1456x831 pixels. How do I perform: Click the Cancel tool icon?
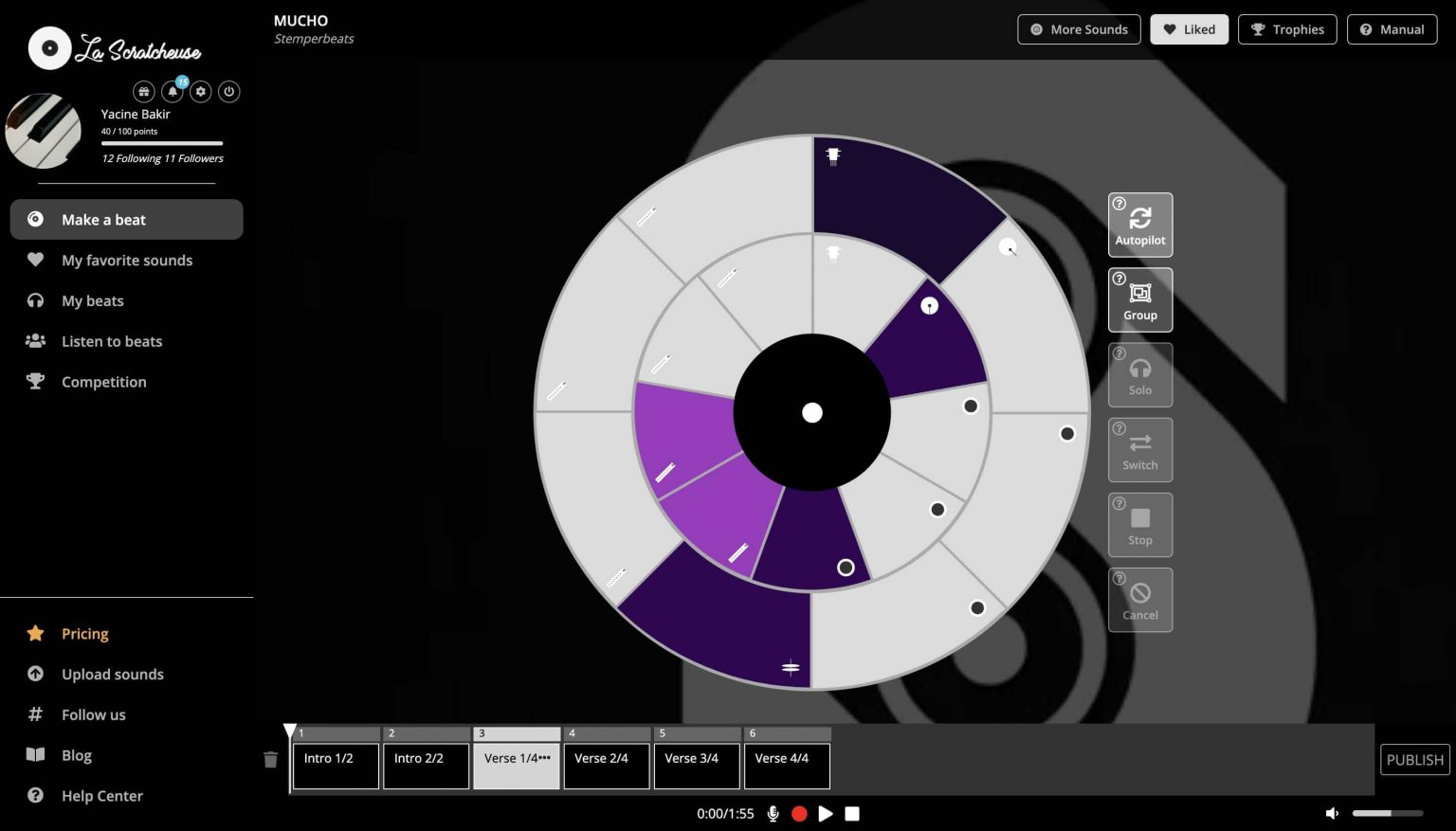(1140, 599)
